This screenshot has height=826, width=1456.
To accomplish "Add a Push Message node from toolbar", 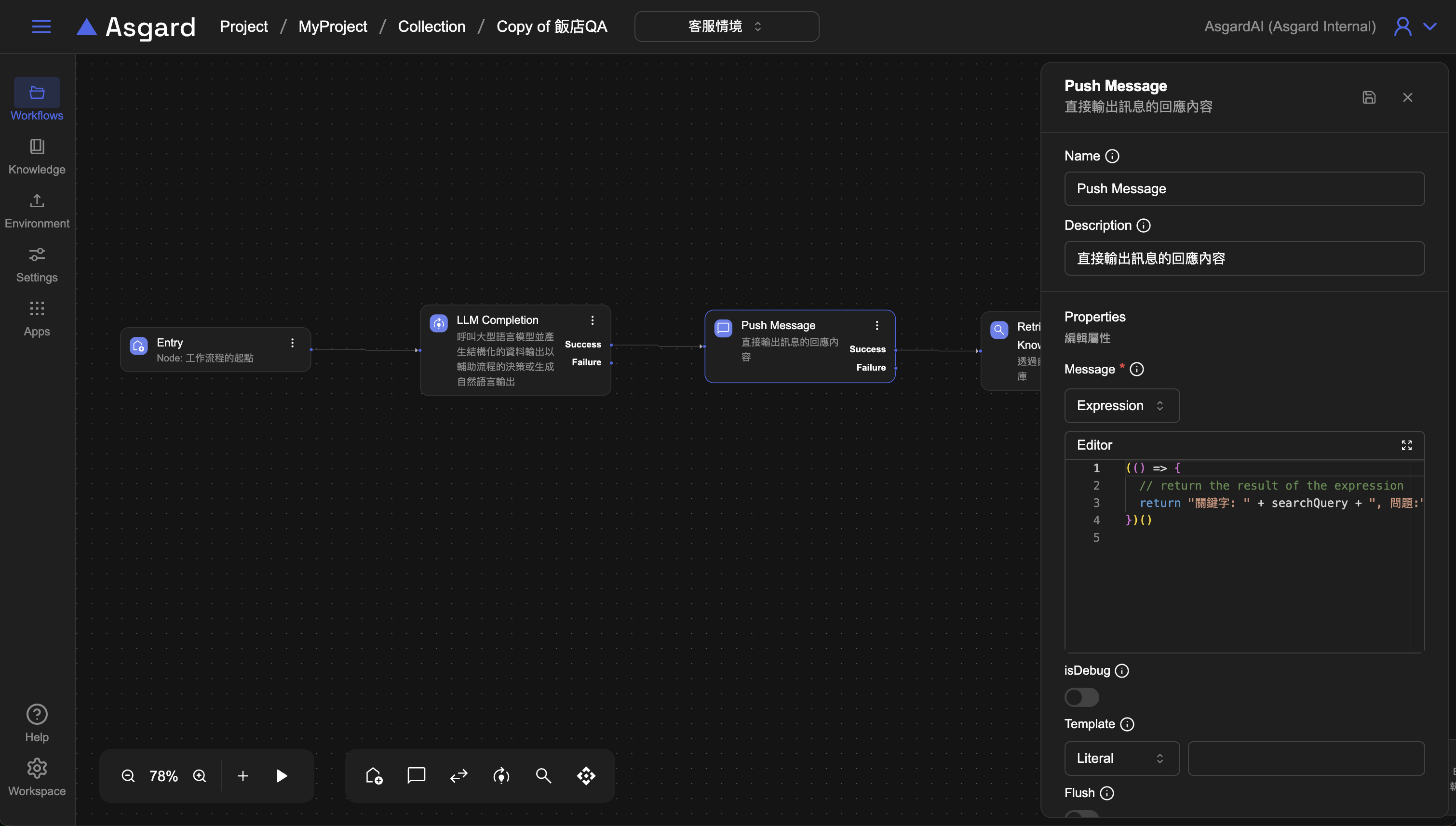I will point(416,775).
